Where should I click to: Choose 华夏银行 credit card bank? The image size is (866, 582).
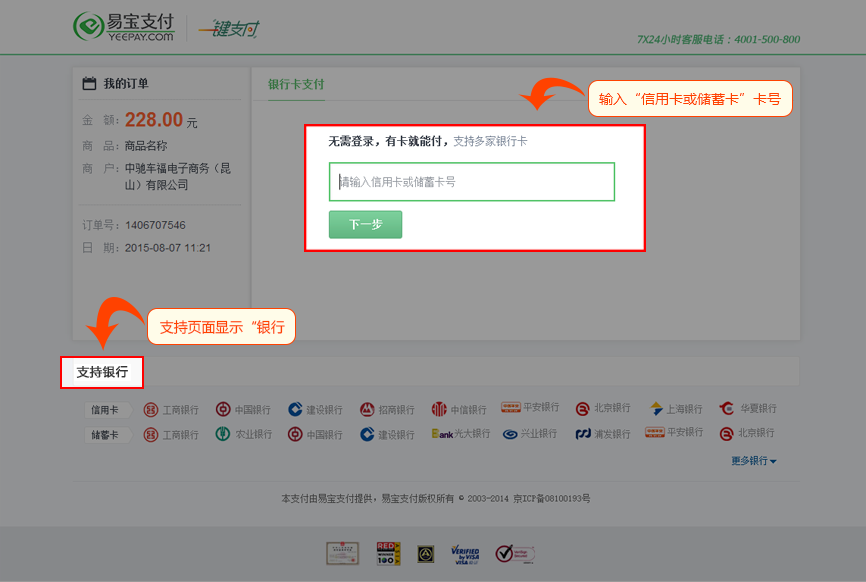[748, 409]
